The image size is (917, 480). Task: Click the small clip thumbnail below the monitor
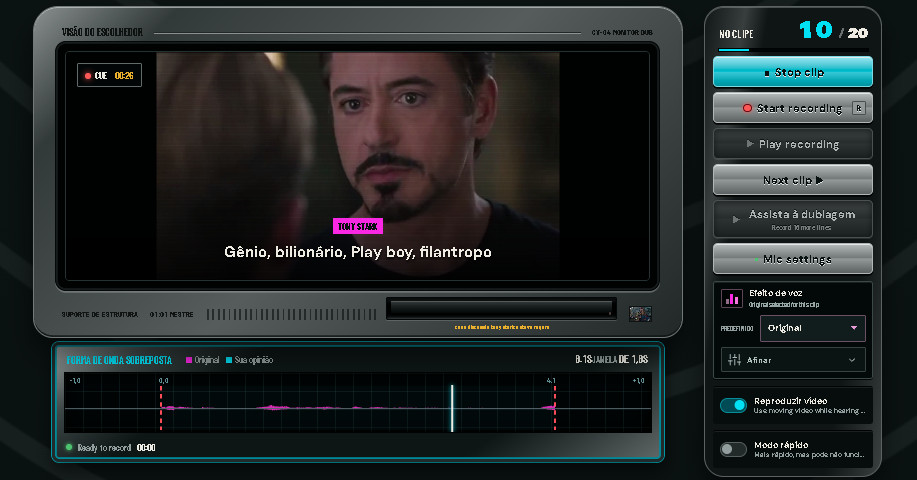640,314
